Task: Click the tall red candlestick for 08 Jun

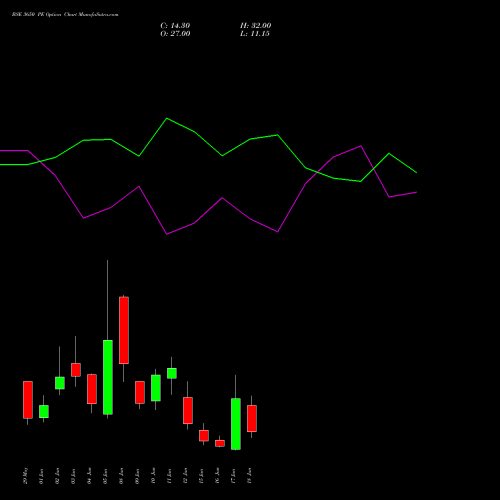Action: pyautogui.click(x=124, y=330)
